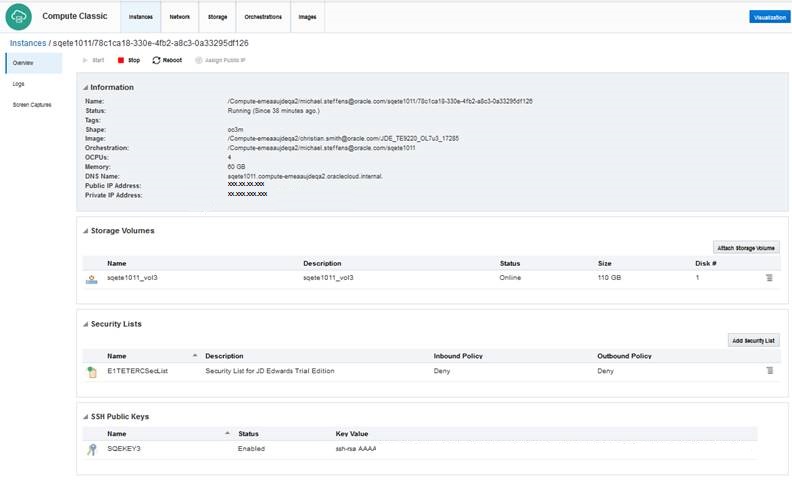Click the Inbound Policy column header

tap(458, 356)
